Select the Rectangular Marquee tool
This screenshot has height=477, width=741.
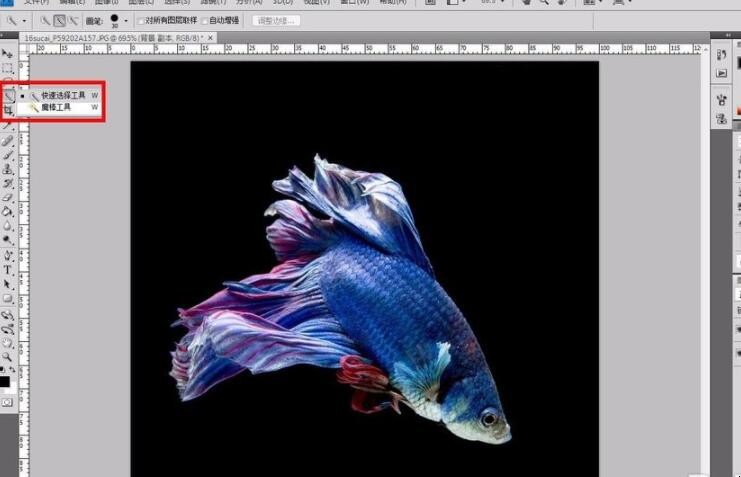(x=8, y=68)
